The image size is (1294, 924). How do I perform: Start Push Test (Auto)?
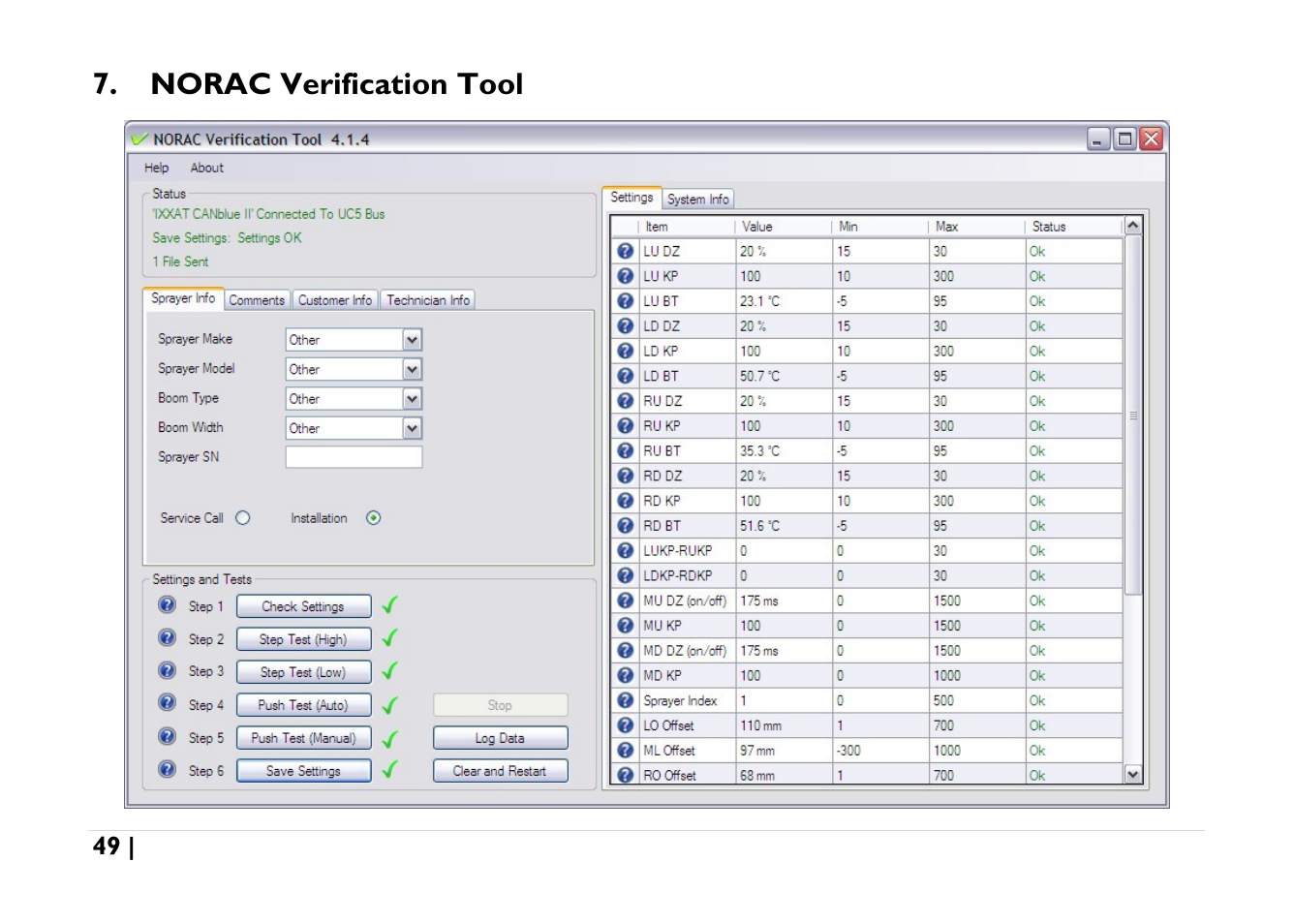point(303,705)
